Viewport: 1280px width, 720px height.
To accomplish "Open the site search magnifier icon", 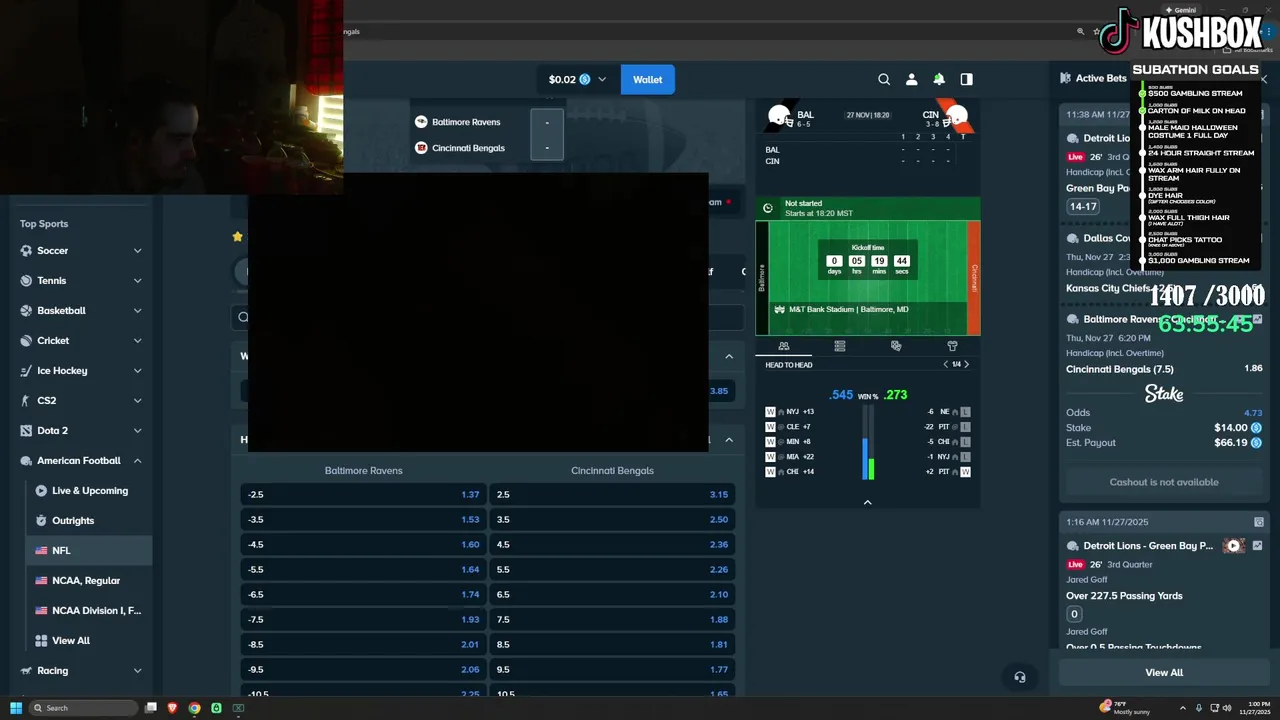I will [x=884, y=79].
